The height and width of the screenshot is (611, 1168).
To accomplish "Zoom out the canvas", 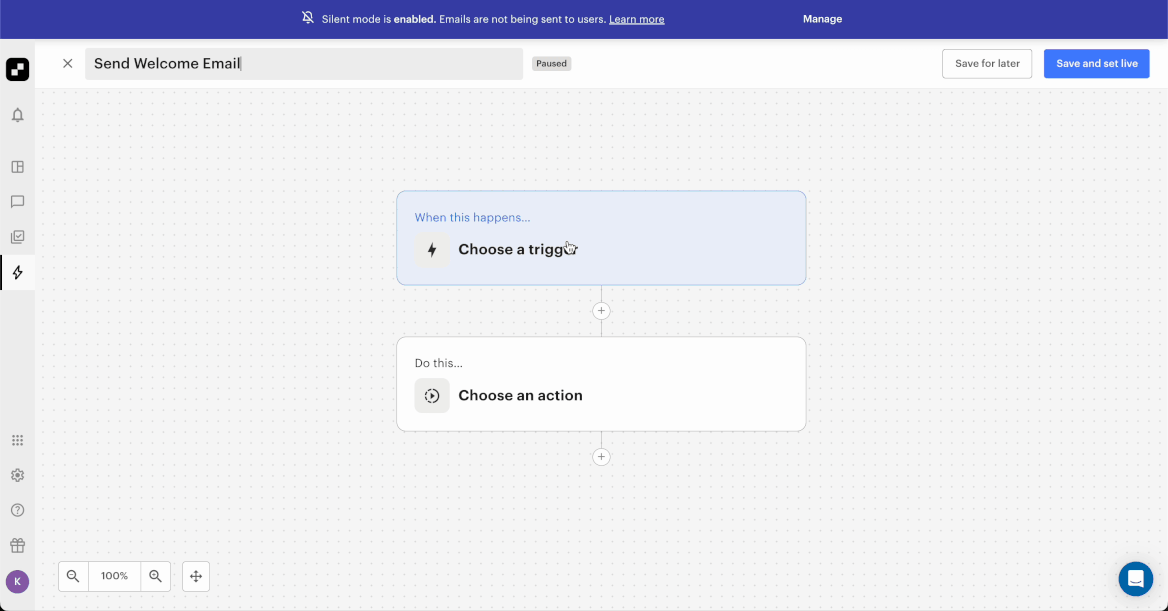I will coord(73,576).
